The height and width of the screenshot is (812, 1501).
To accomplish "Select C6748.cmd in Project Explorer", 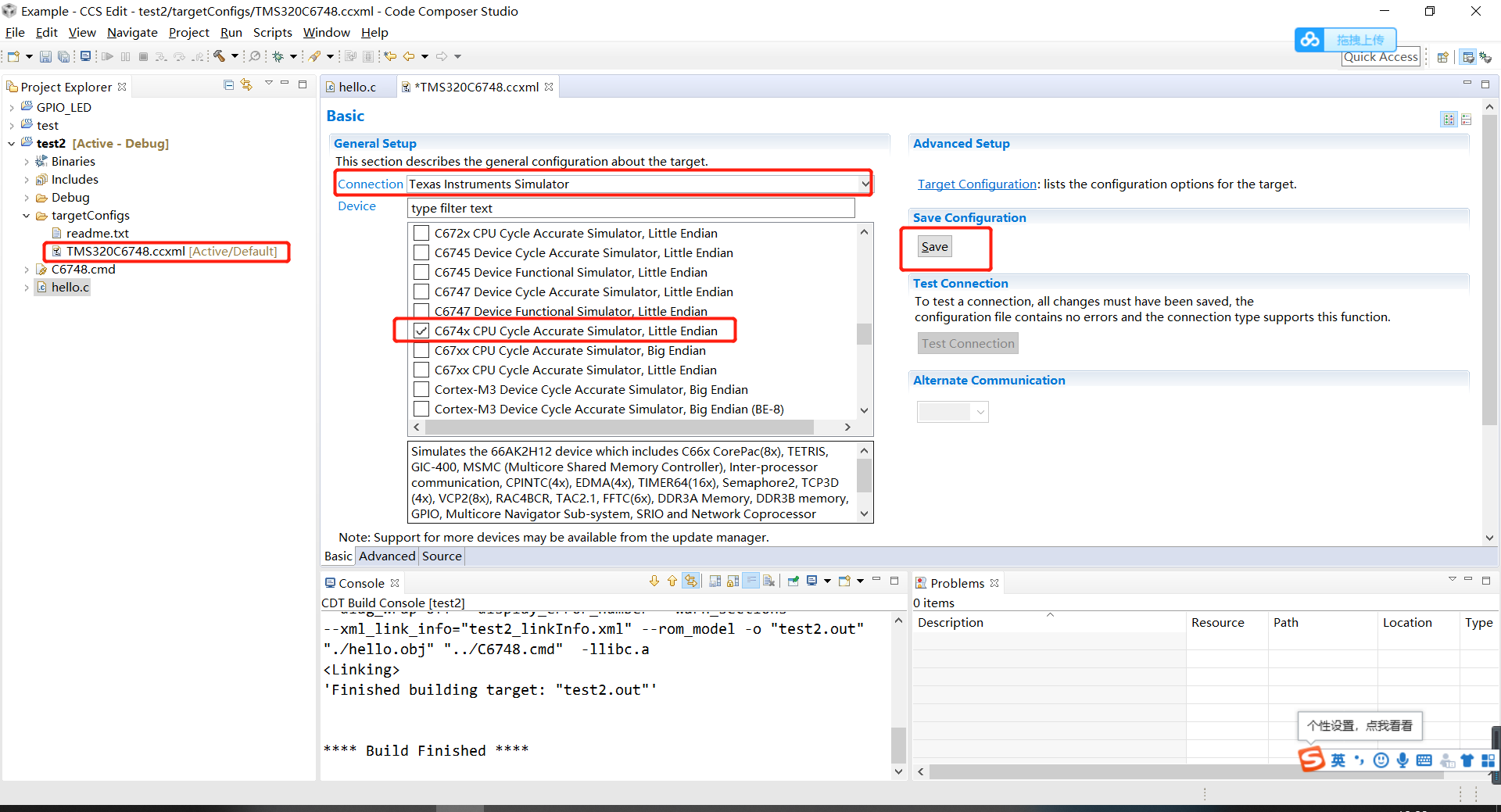I will pyautogui.click(x=83, y=269).
